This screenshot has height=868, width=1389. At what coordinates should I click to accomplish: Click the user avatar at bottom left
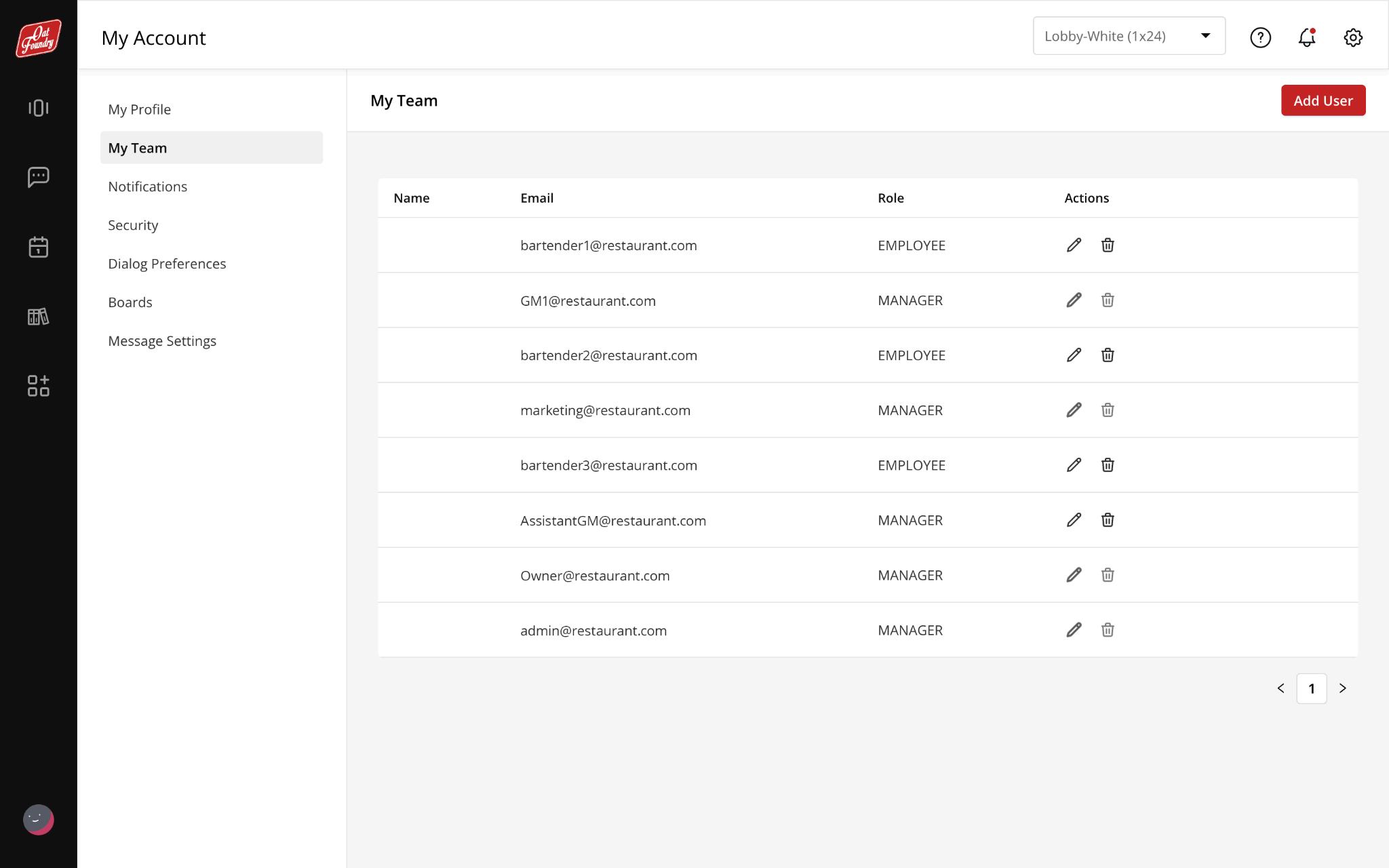click(39, 819)
